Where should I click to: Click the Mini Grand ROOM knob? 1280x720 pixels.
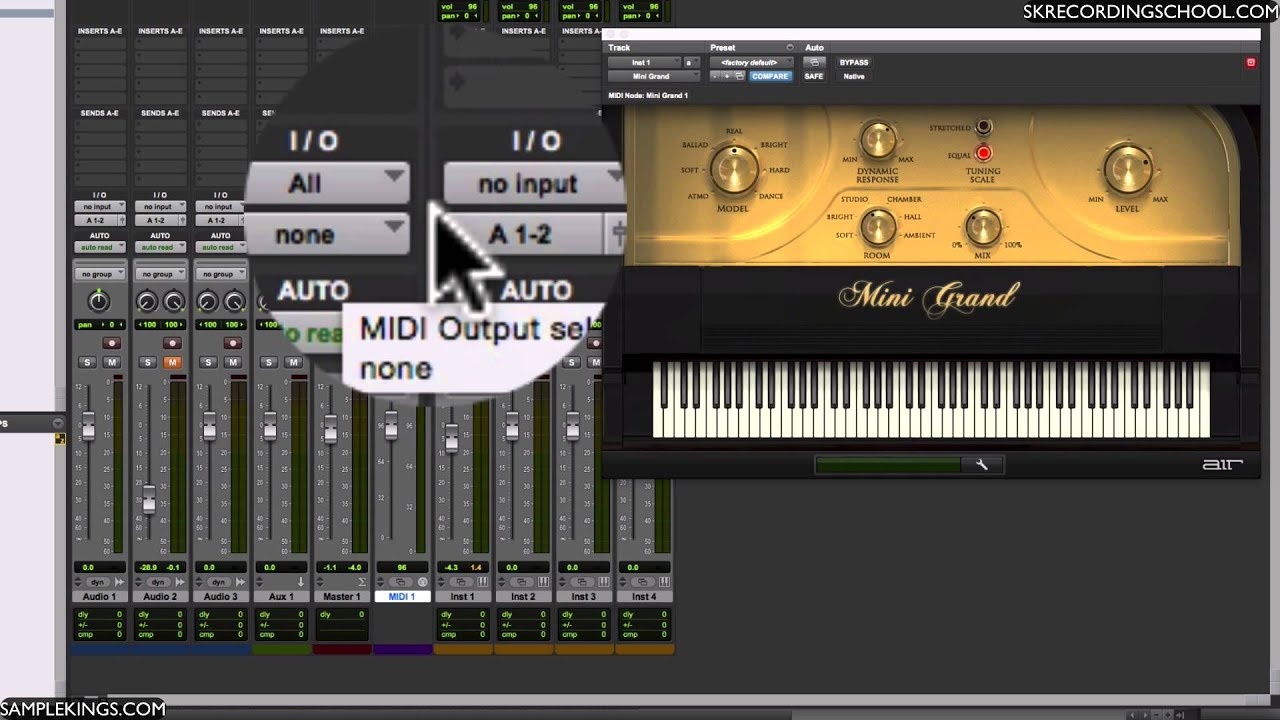878,228
